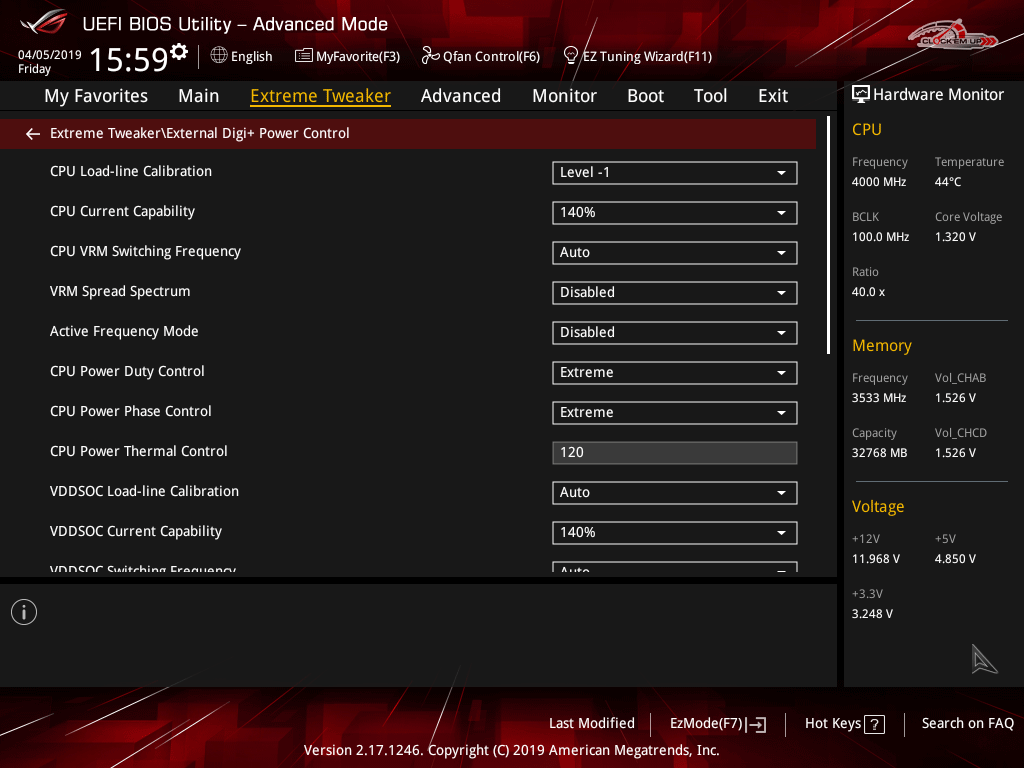Viewport: 1024px width, 768px height.
Task: Open Qfan Control fan icon
Action: (431, 56)
